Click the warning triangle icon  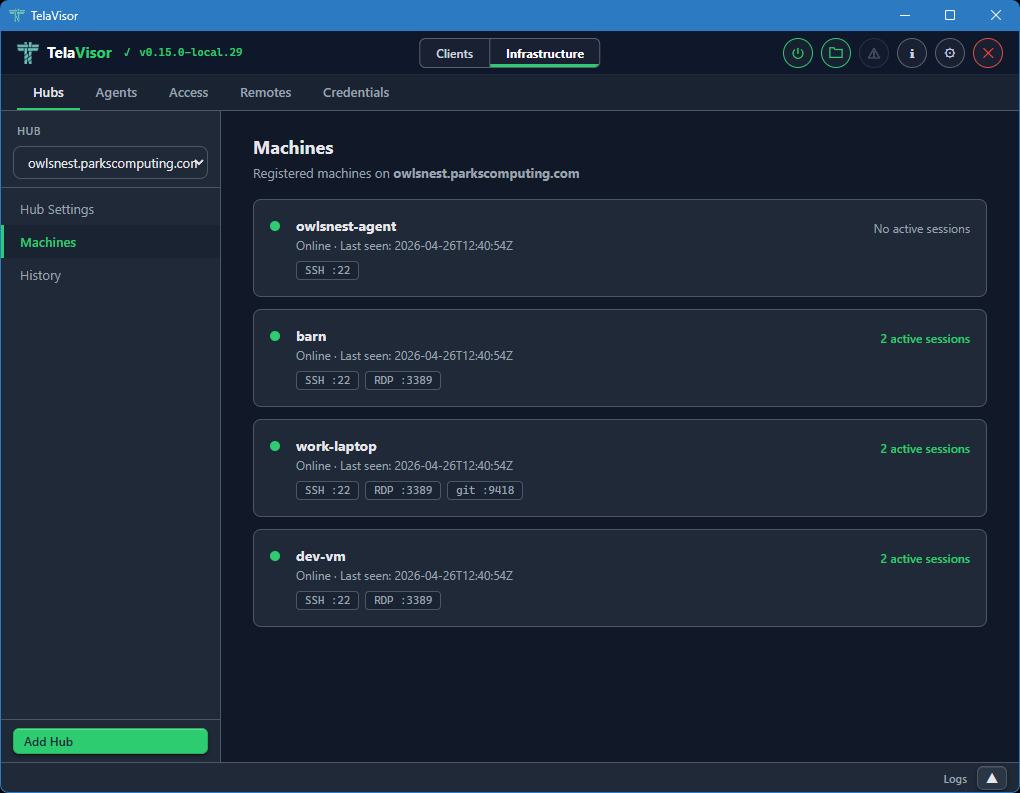point(874,53)
